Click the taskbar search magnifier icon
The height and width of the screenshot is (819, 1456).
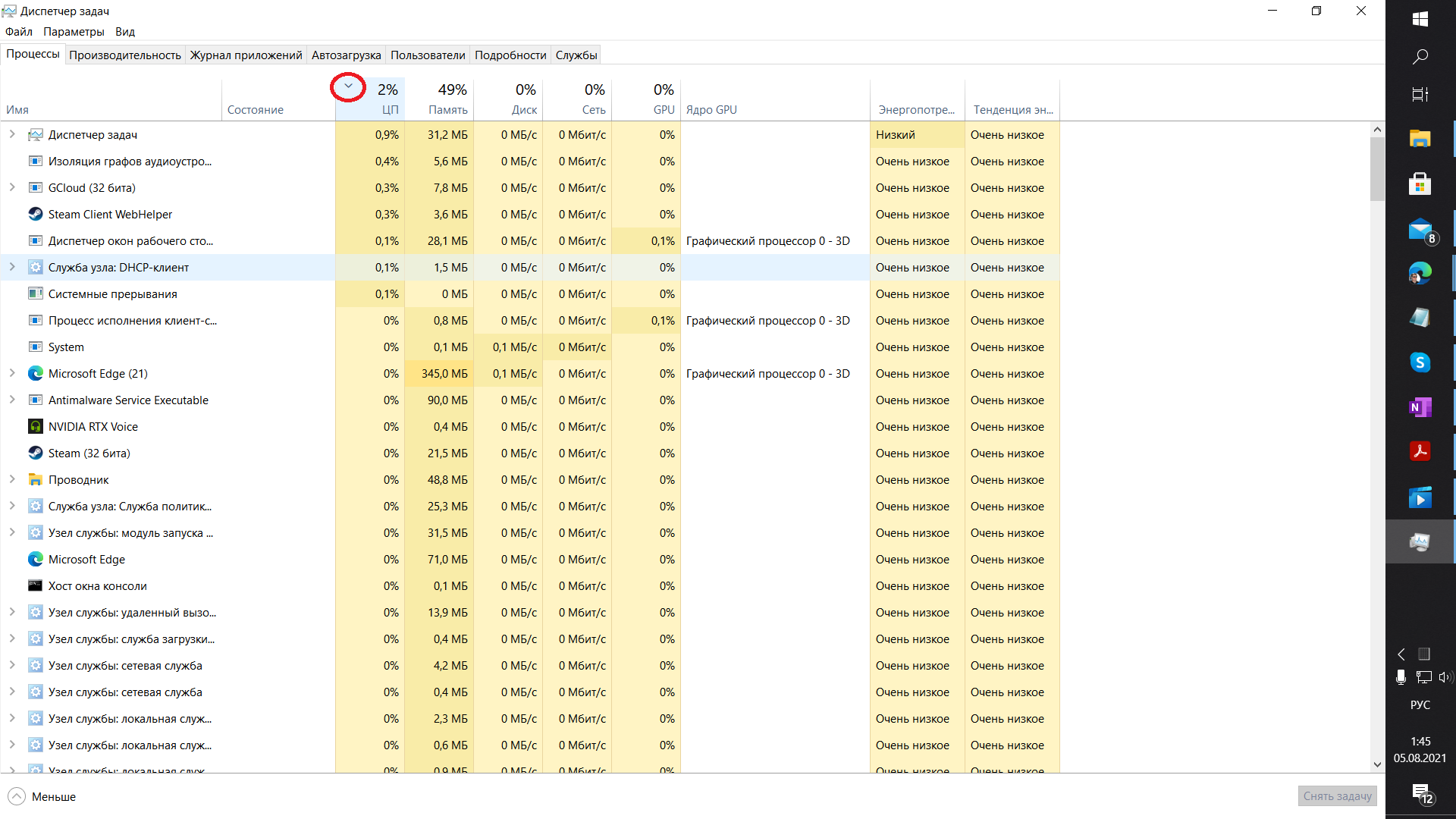[1420, 57]
